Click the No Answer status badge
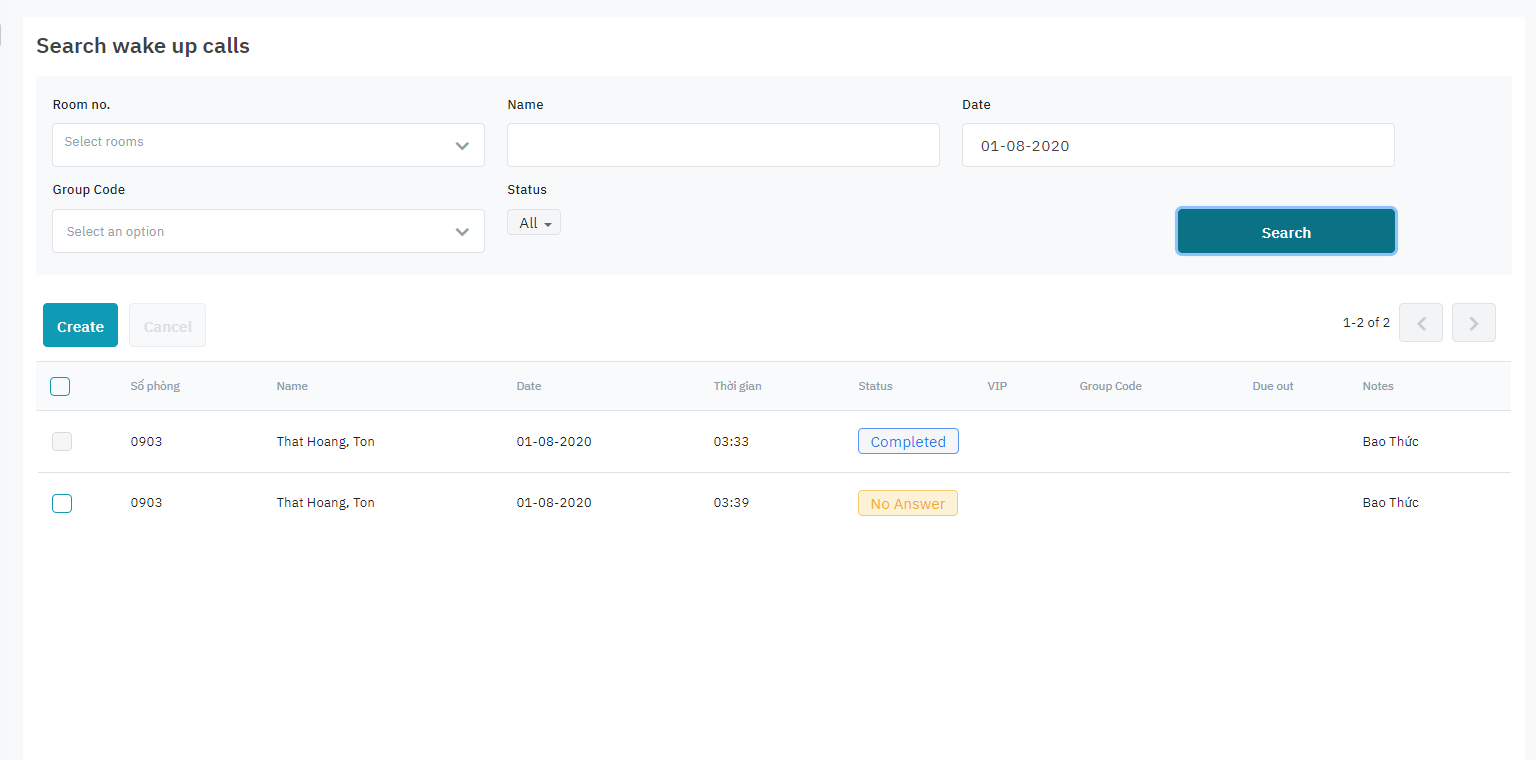 tap(907, 503)
